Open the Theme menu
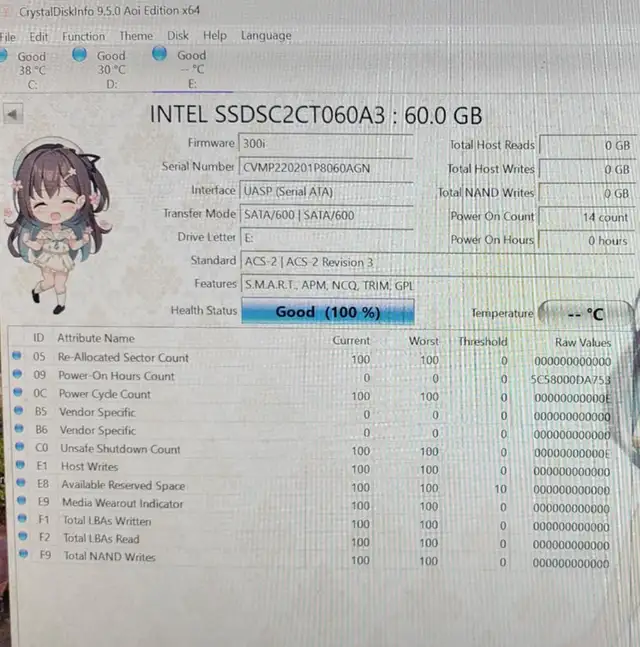The image size is (640, 647). pos(136,36)
